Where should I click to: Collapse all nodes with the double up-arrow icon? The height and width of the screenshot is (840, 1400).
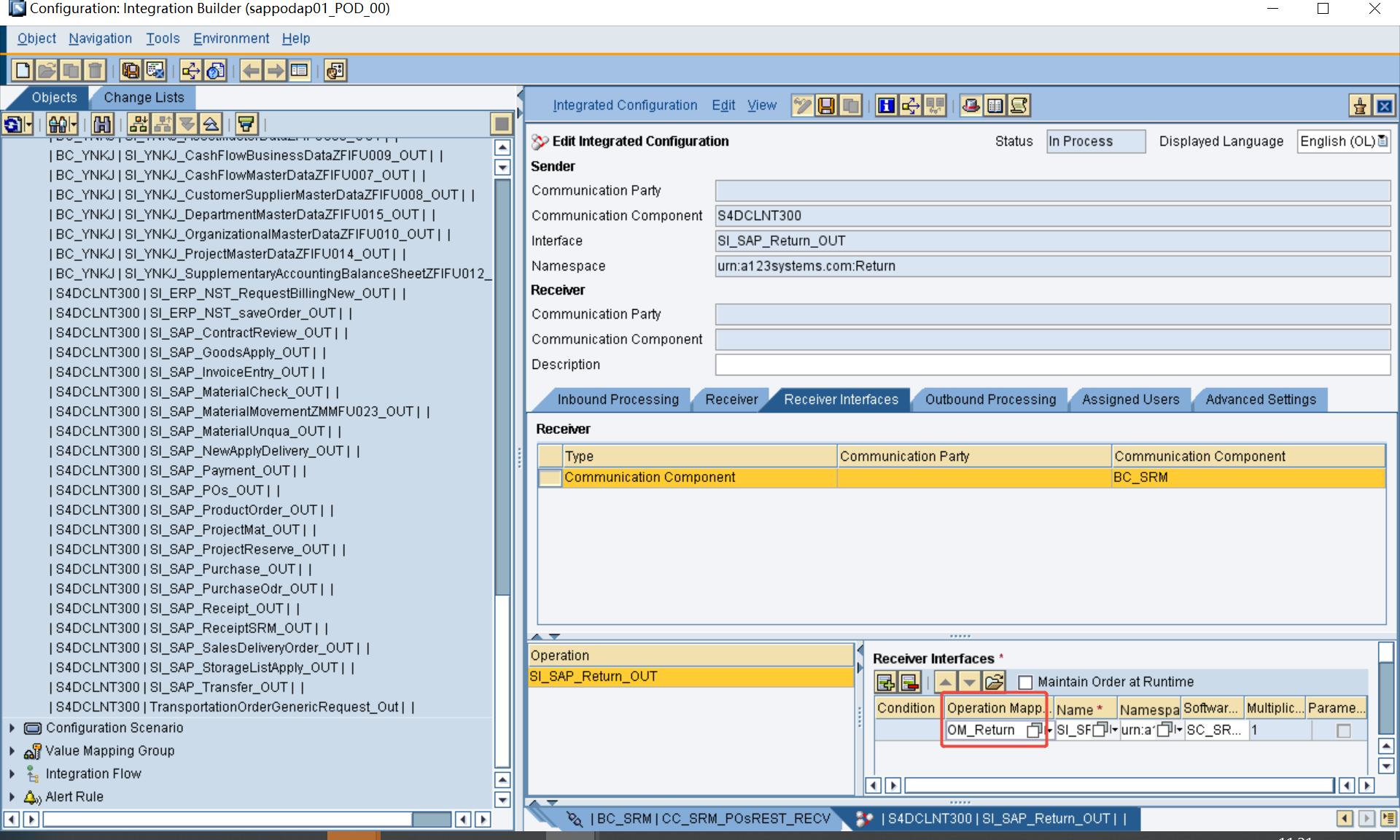pos(211,124)
